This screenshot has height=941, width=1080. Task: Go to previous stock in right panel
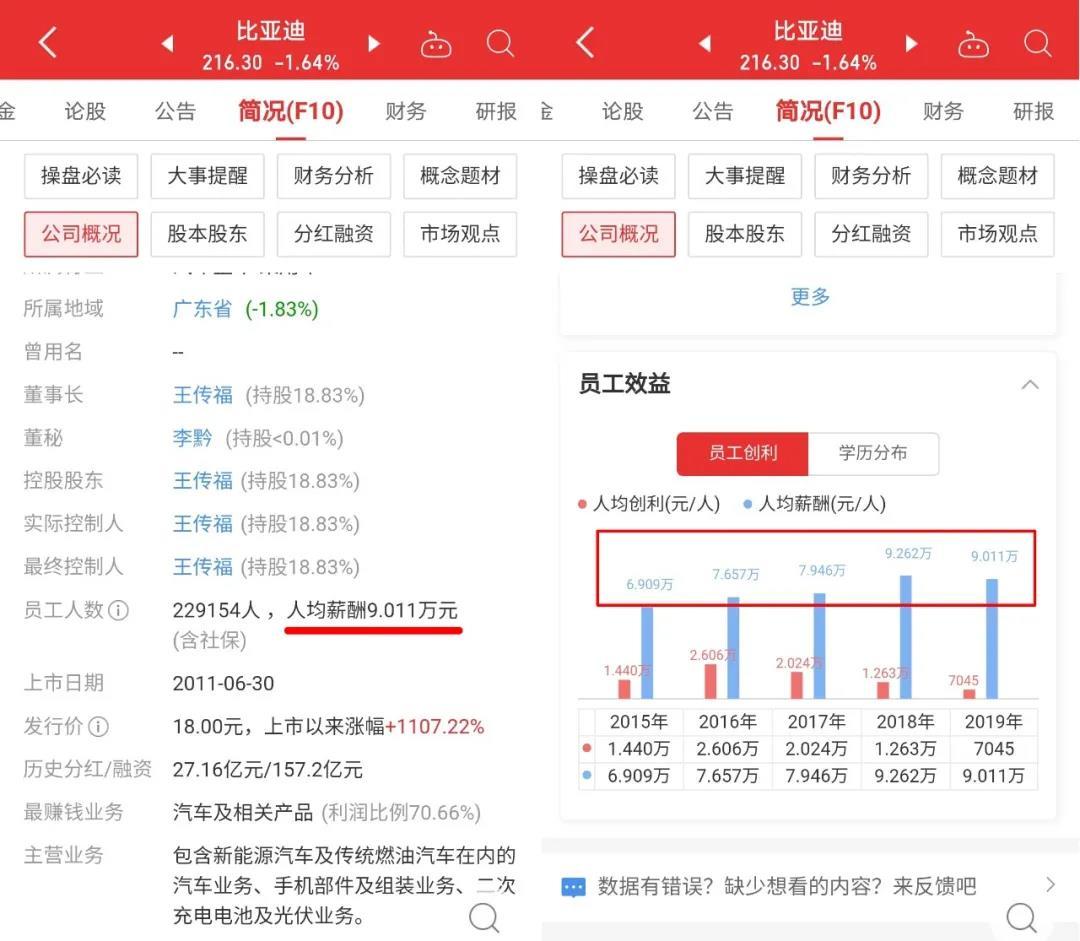[704, 44]
